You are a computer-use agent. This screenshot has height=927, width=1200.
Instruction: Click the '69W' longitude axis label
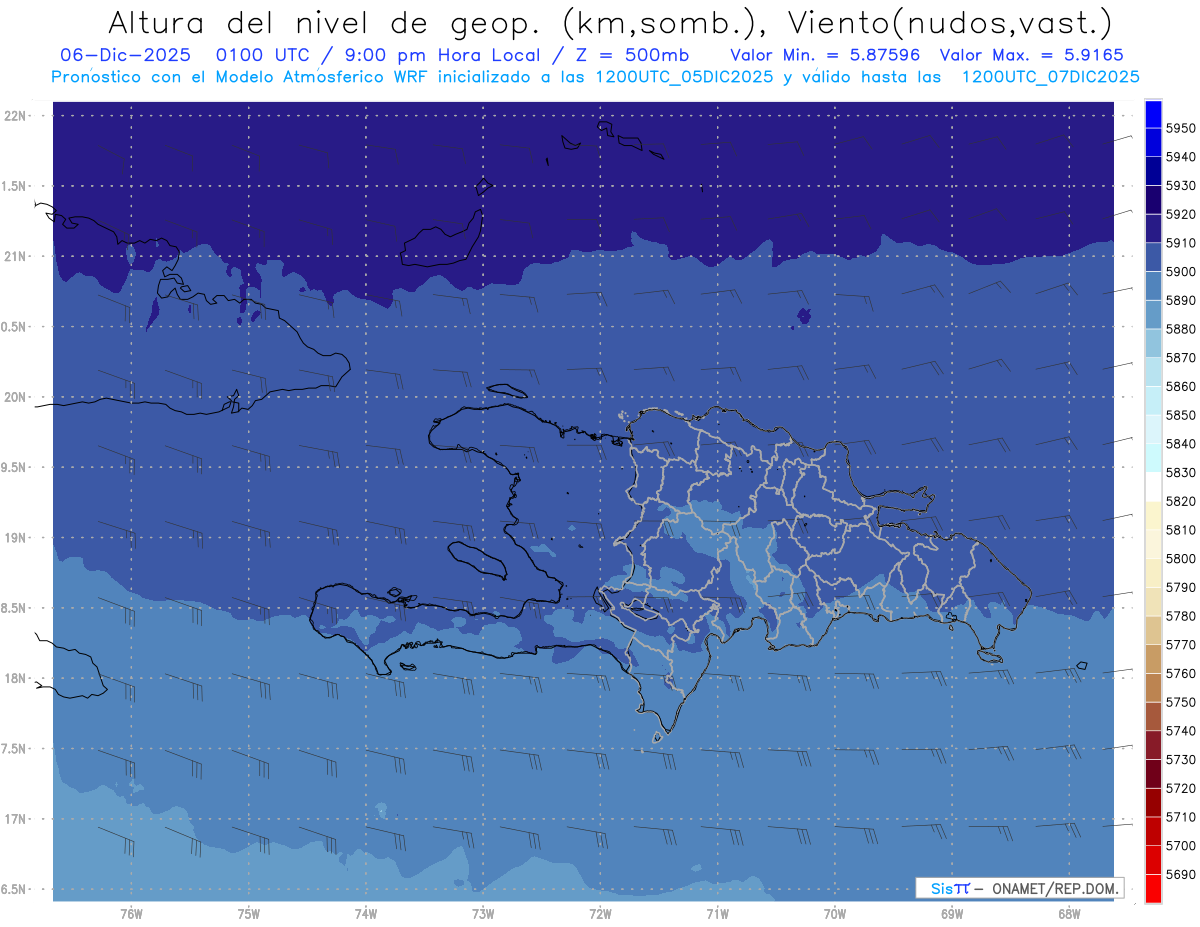tap(952, 913)
